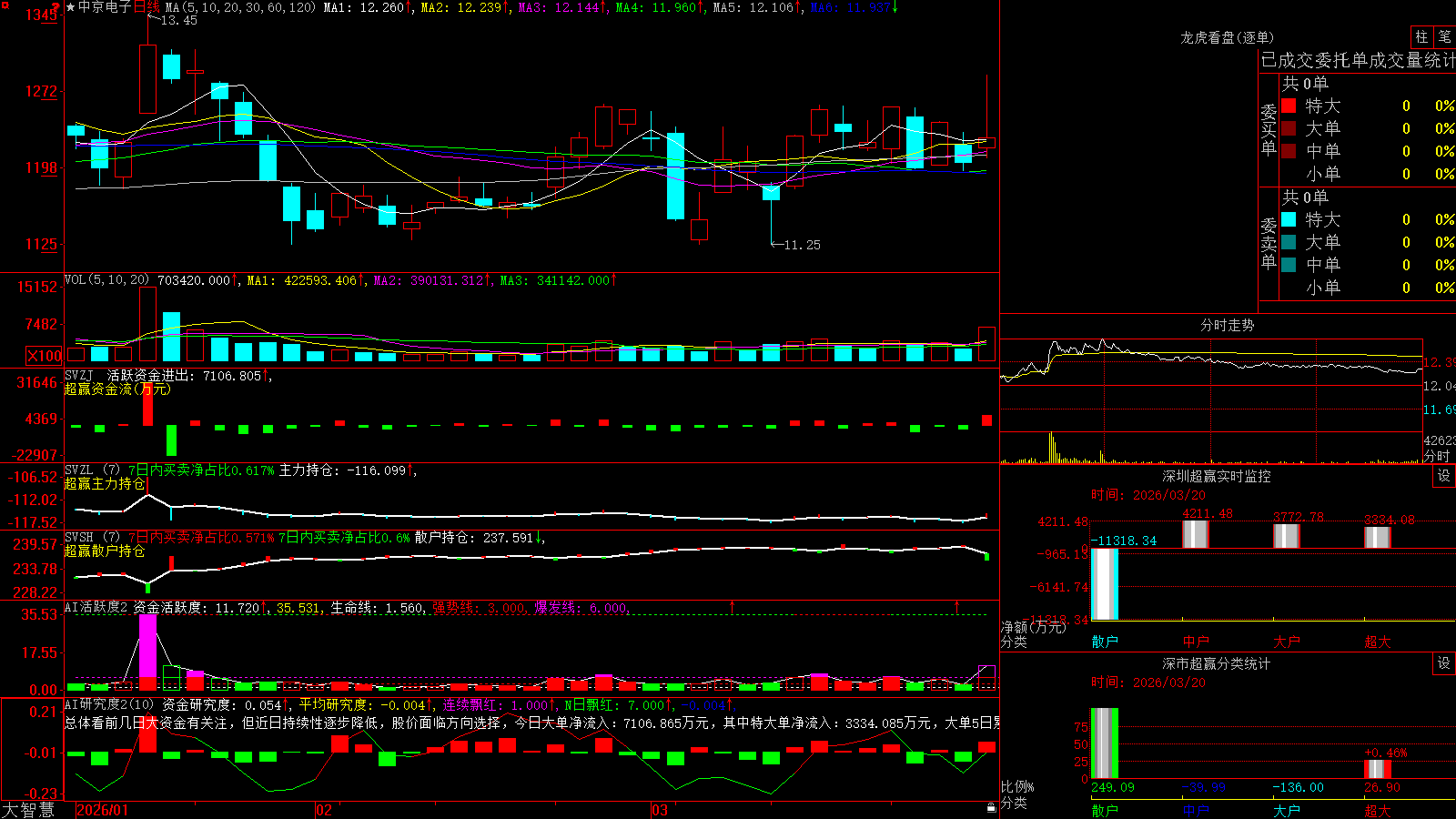Viewport: 1456px width, 819px height.
Task: Click the 龙虎看盘(逐单) panel title
Action: point(1228,37)
